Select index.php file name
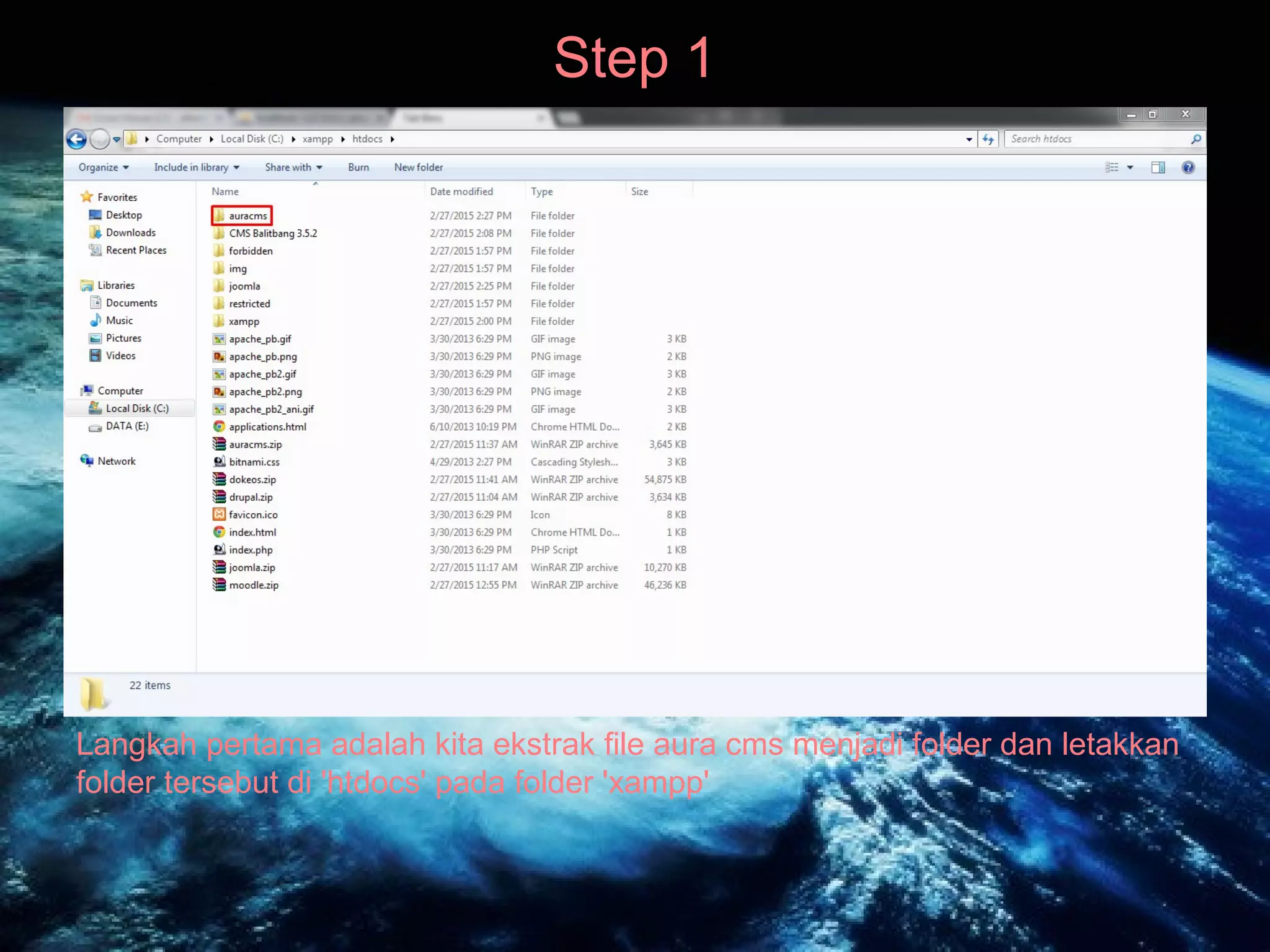Viewport: 1270px width, 952px height. (x=251, y=550)
